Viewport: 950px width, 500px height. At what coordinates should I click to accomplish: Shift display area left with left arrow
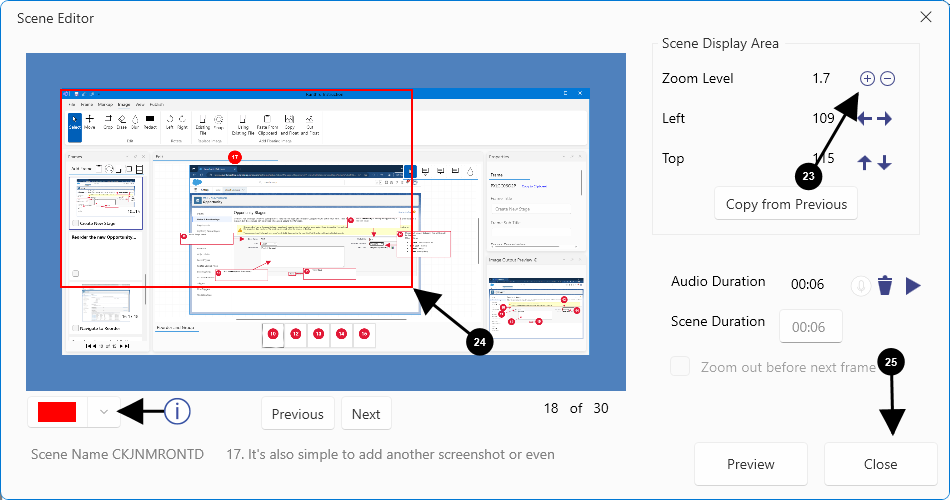point(865,119)
